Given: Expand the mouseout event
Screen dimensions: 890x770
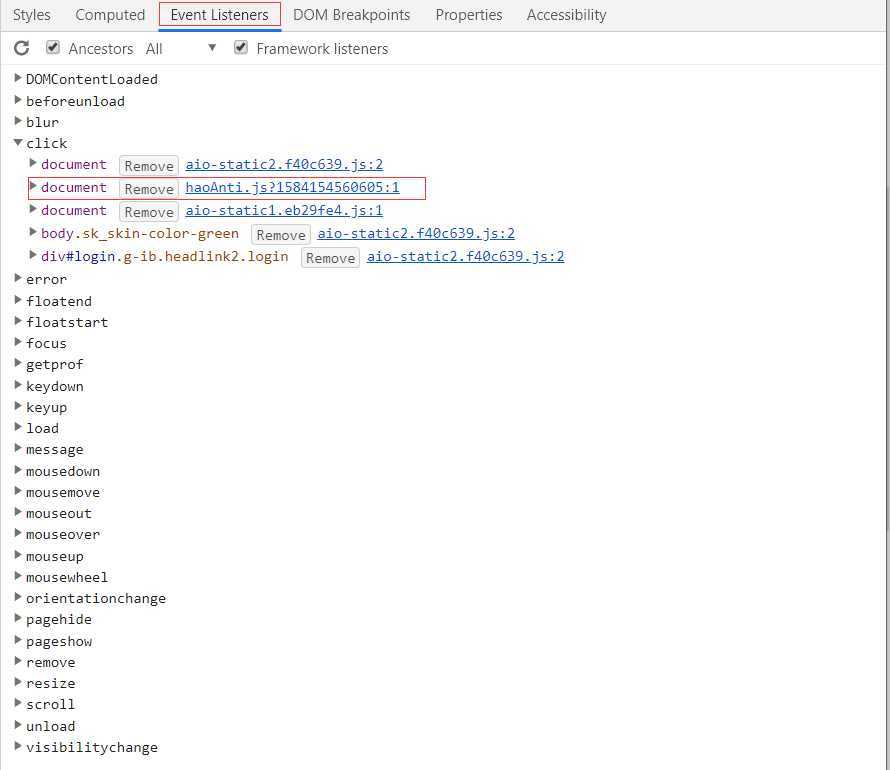Looking at the screenshot, I should click(x=18, y=512).
